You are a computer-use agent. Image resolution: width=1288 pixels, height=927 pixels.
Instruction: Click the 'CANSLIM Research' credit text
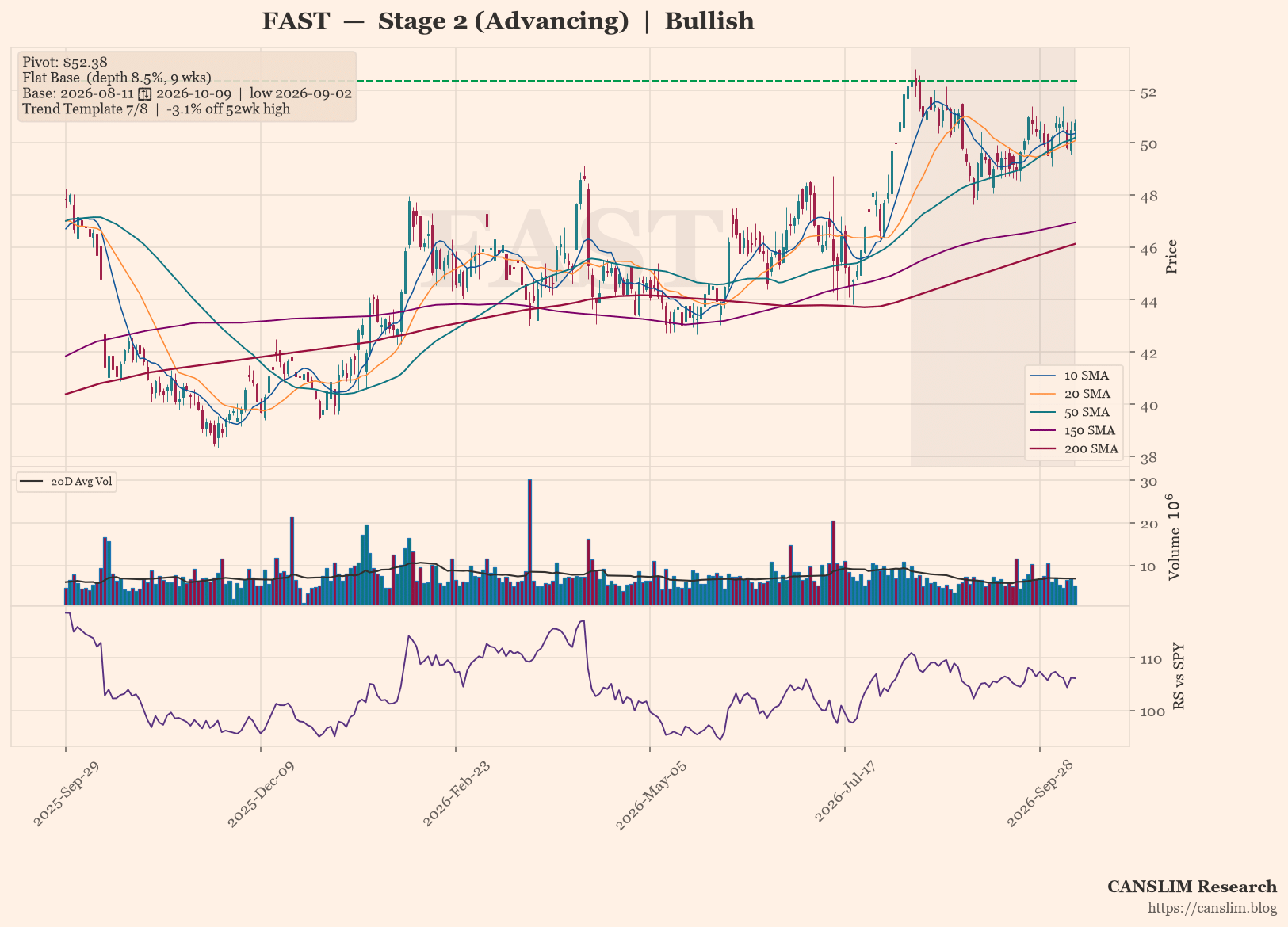coord(1192,887)
